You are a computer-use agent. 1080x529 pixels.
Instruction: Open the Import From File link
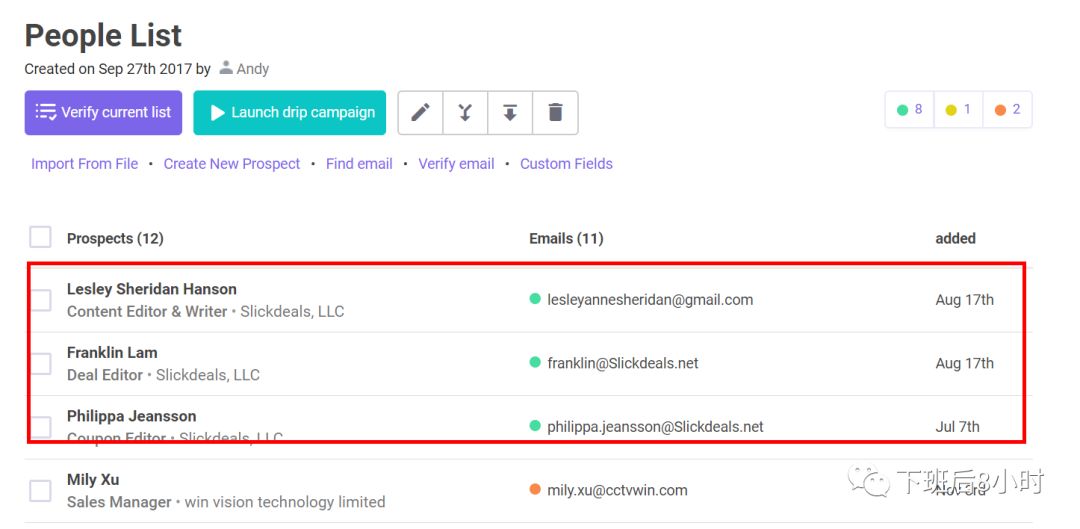[85, 164]
